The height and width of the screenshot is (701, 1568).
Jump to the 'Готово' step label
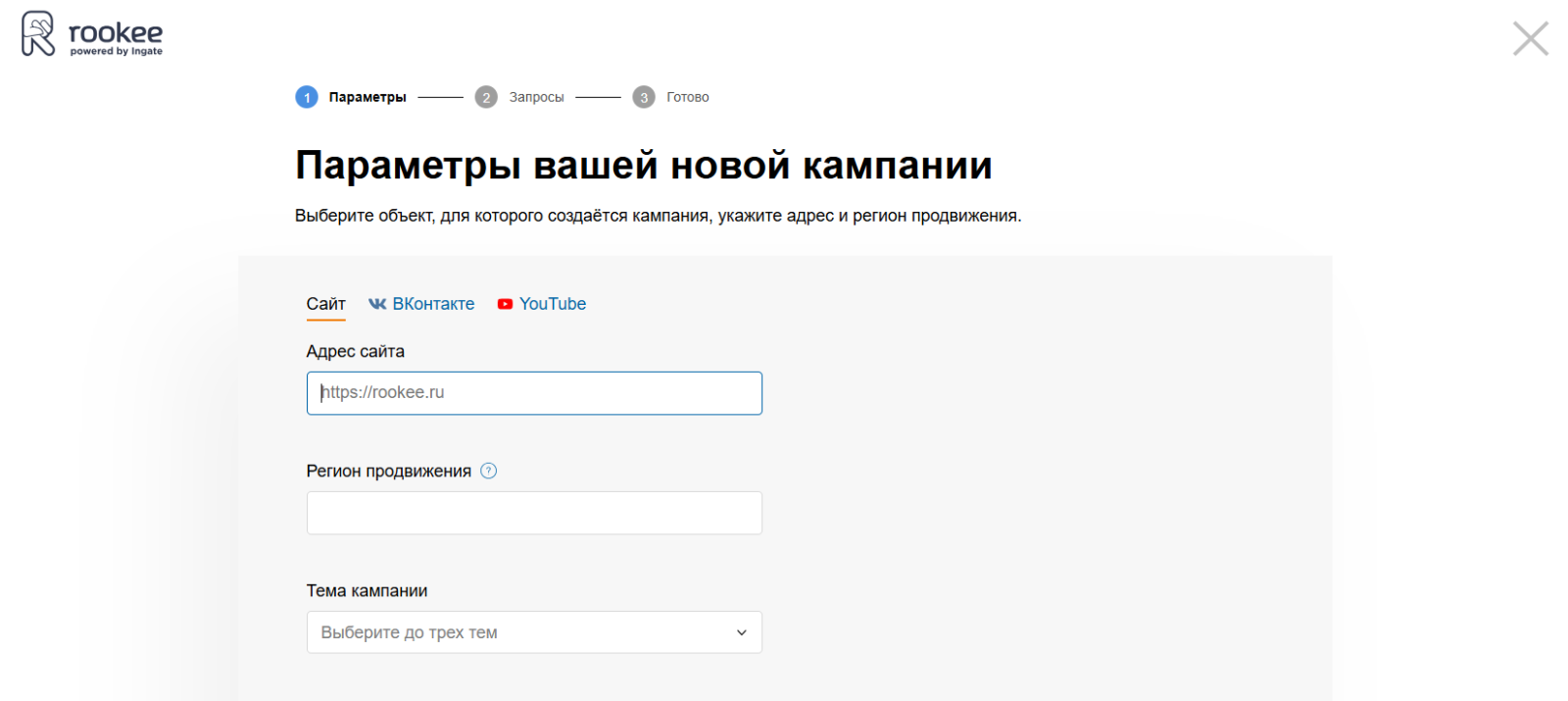688,97
